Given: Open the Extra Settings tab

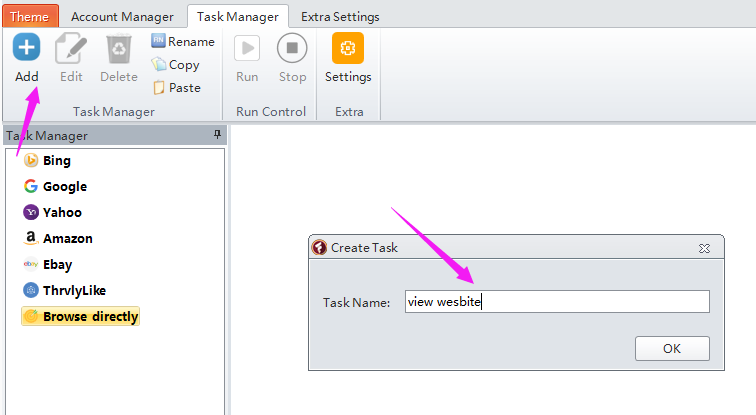Looking at the screenshot, I should (x=340, y=16).
